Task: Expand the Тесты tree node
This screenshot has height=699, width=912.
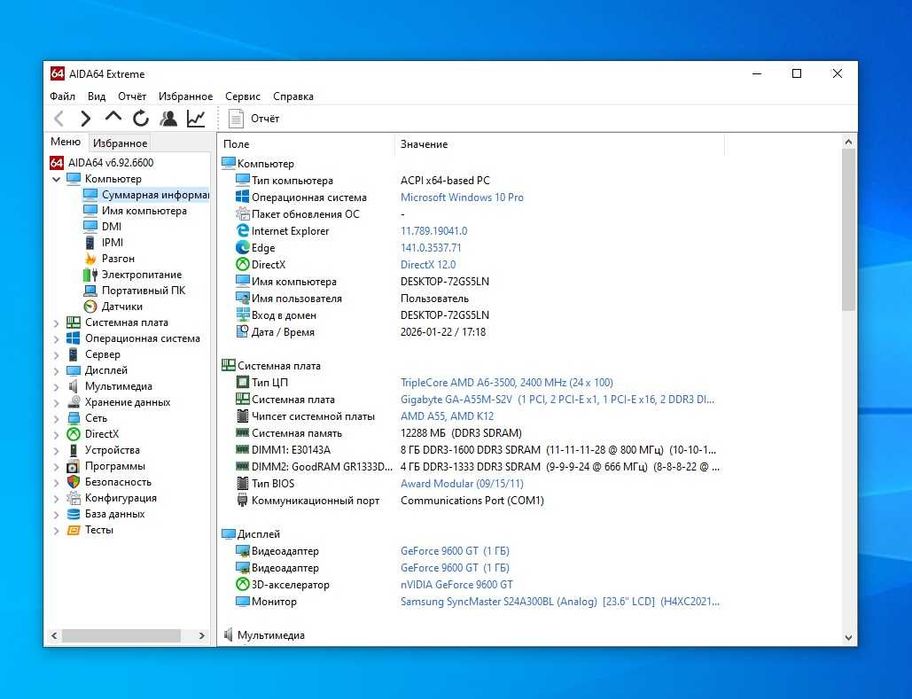Action: 56,530
